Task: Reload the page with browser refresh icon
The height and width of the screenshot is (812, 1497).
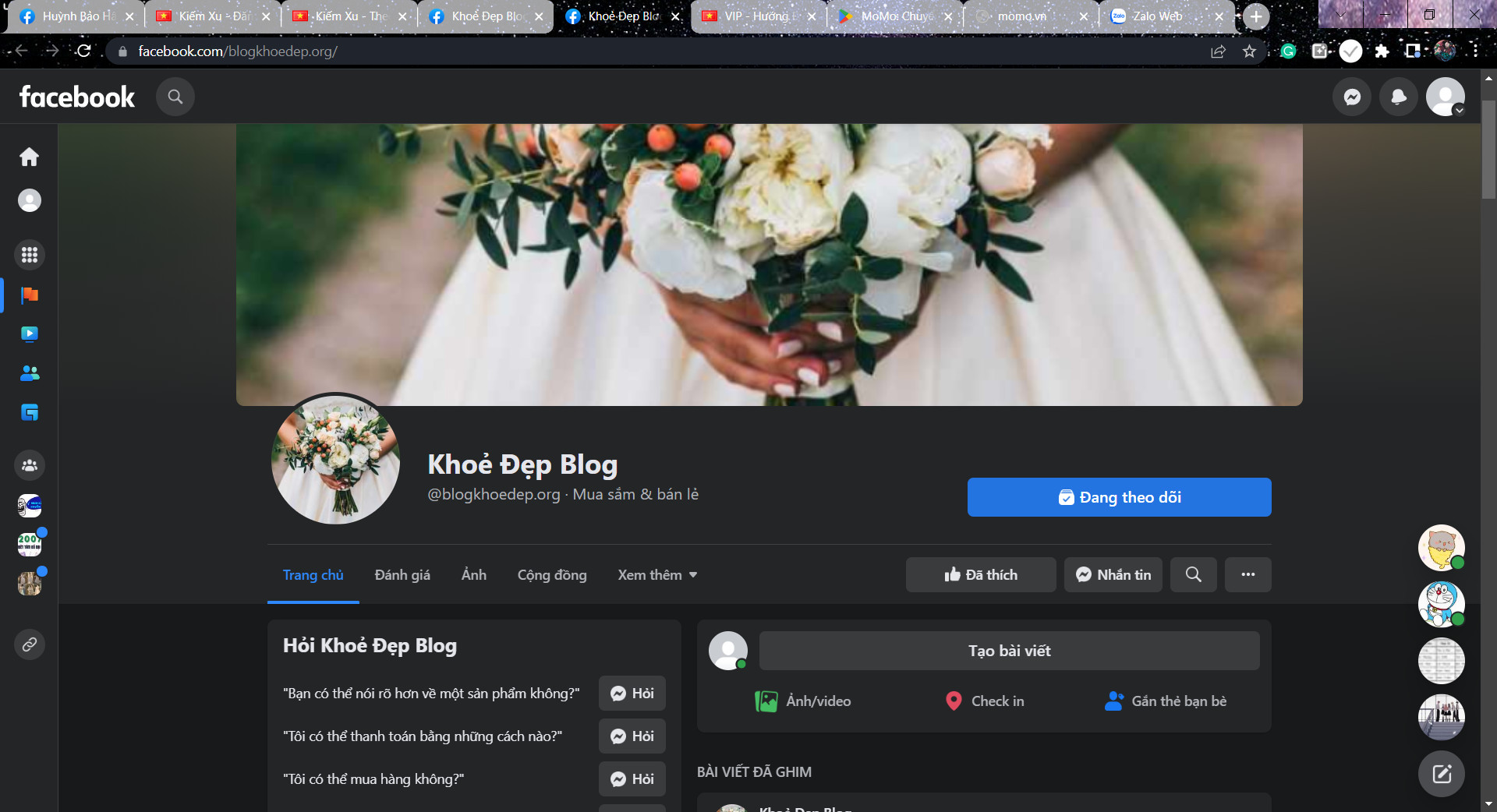Action: coord(84,51)
